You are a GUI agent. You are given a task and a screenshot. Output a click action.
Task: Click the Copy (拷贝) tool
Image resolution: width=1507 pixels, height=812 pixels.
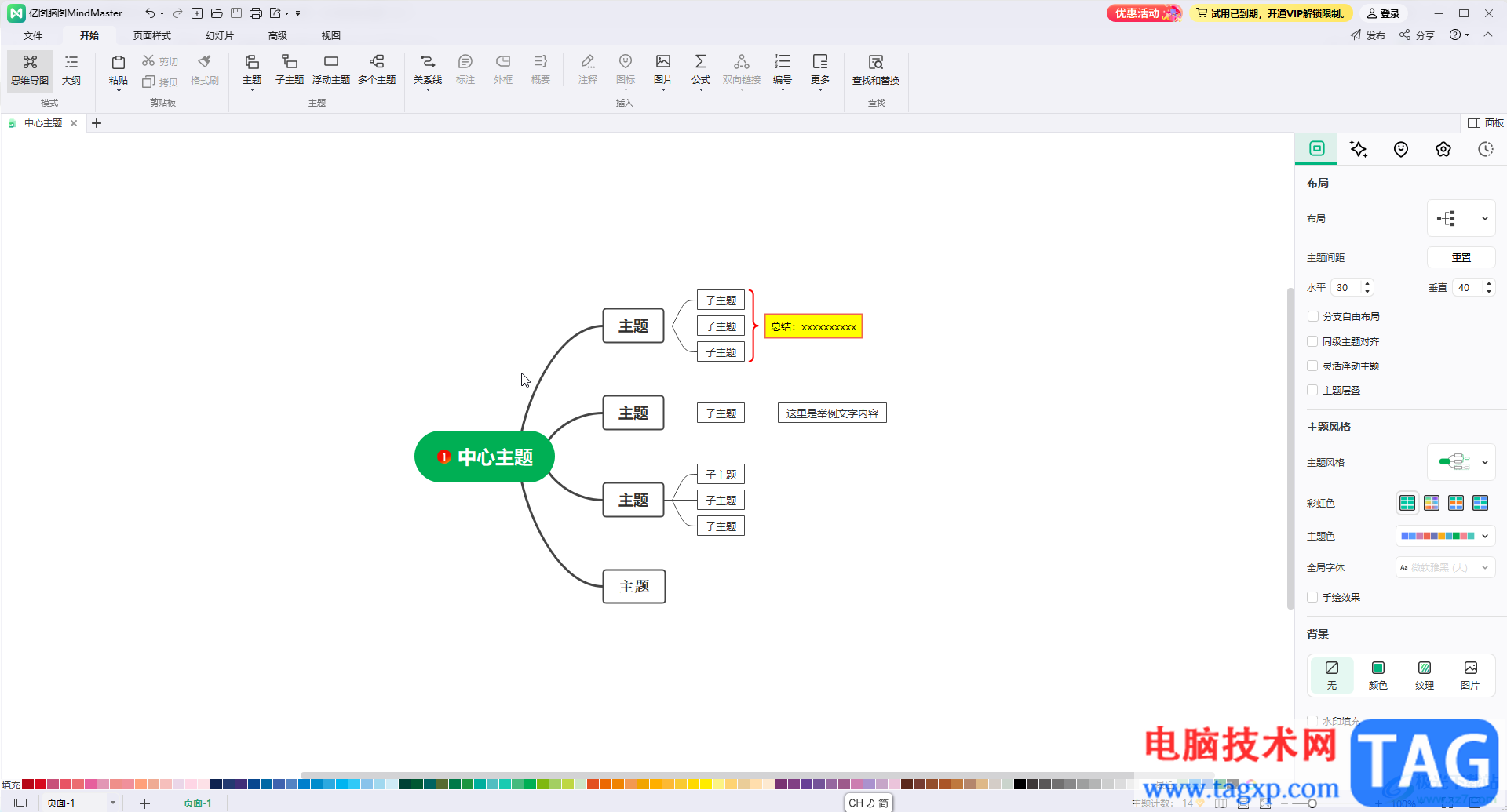[x=160, y=82]
